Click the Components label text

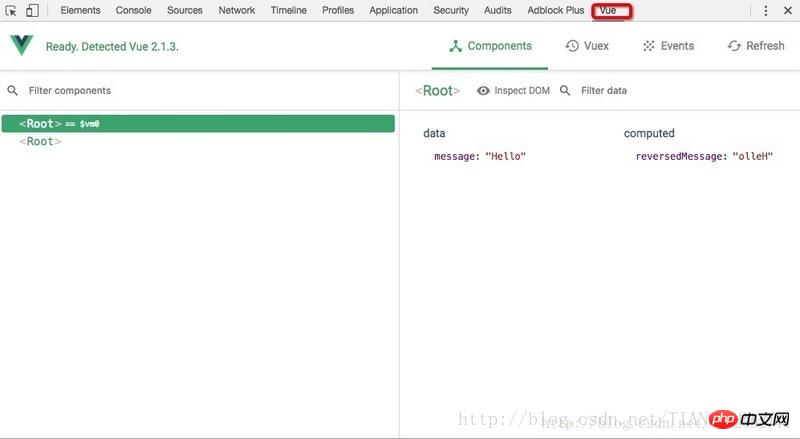(x=499, y=46)
